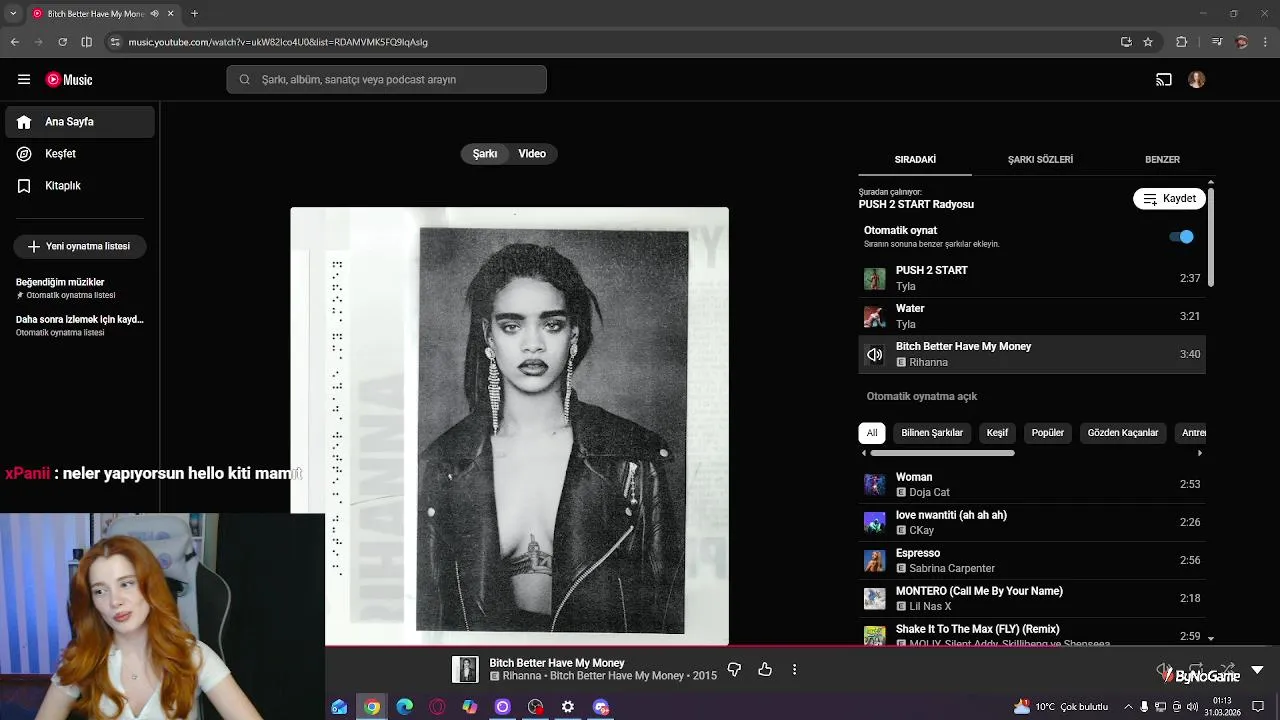Open Beğendiğim müzikler playlist

(x=80, y=288)
